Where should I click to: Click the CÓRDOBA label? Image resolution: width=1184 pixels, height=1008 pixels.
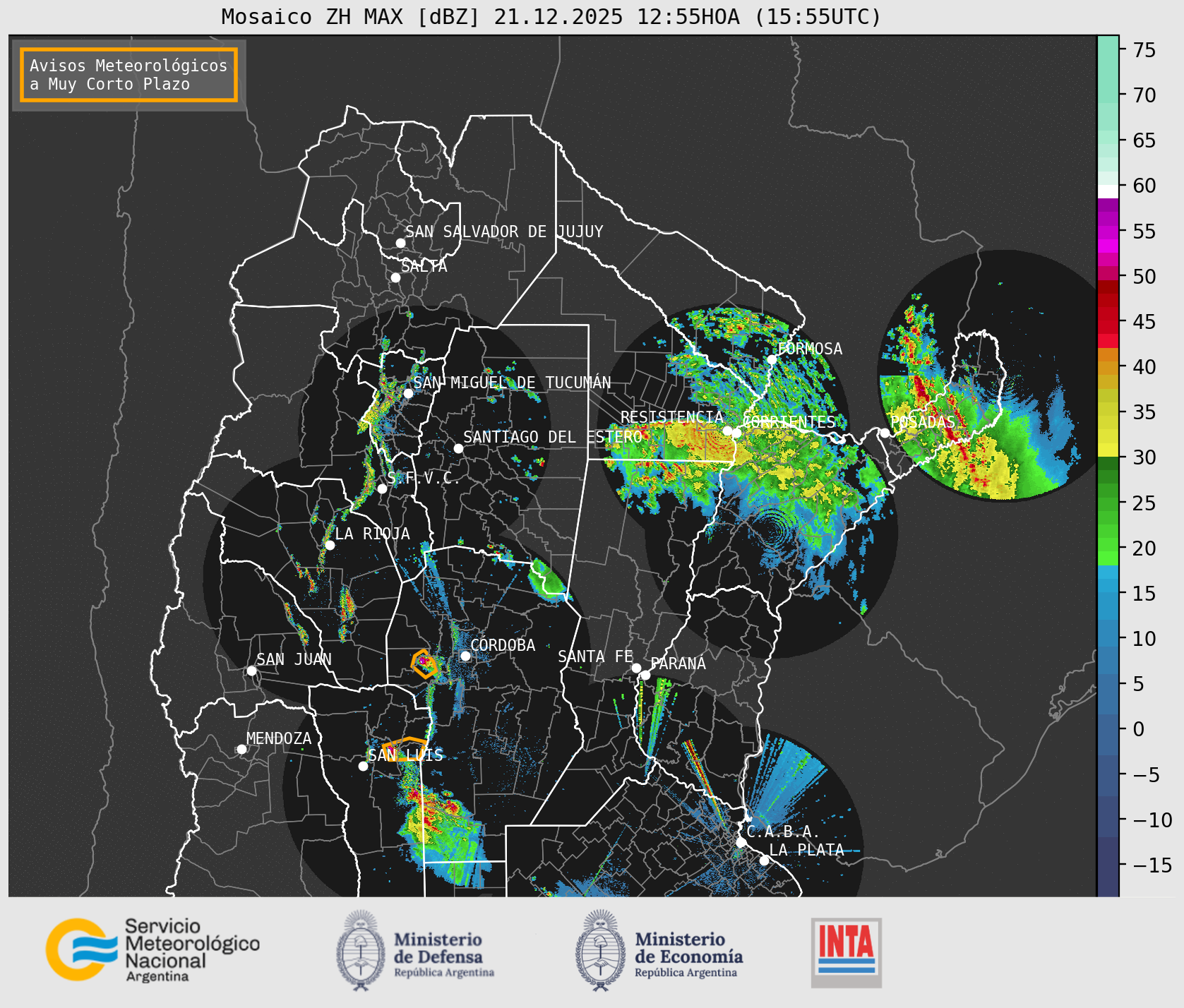point(503,645)
